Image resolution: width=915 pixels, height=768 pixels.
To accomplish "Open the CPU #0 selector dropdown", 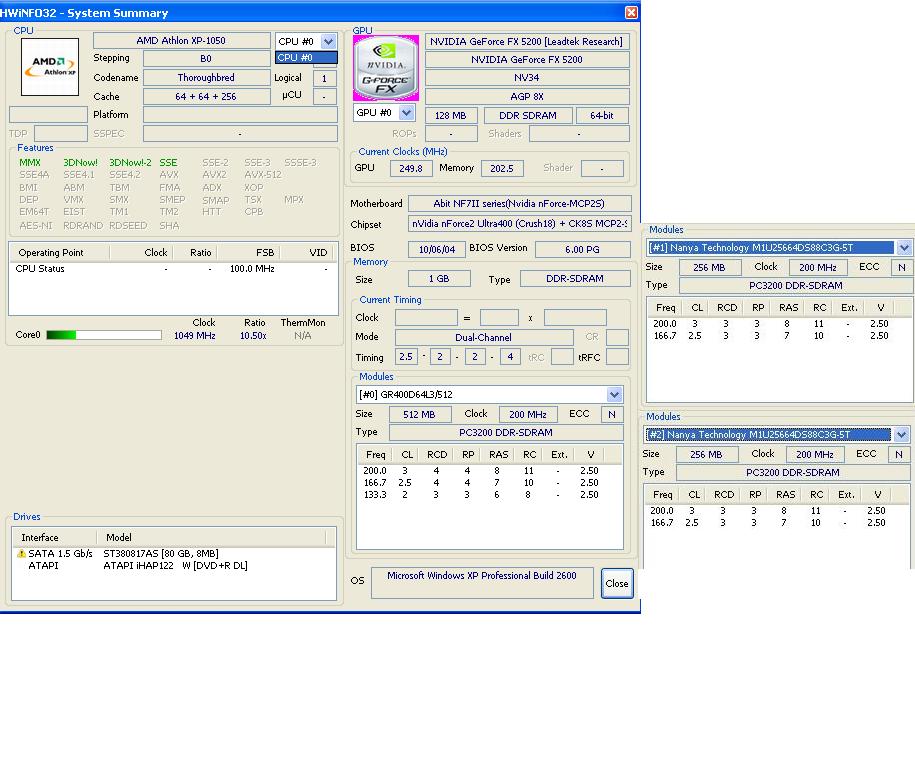I will point(329,41).
